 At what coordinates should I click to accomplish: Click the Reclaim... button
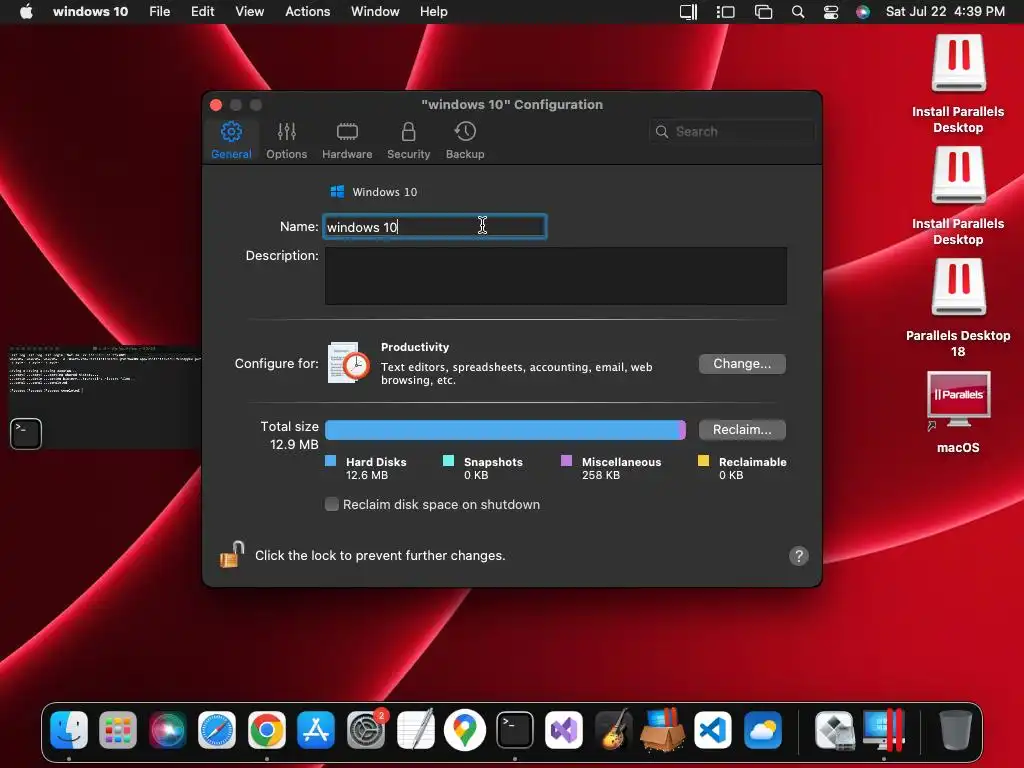(742, 430)
